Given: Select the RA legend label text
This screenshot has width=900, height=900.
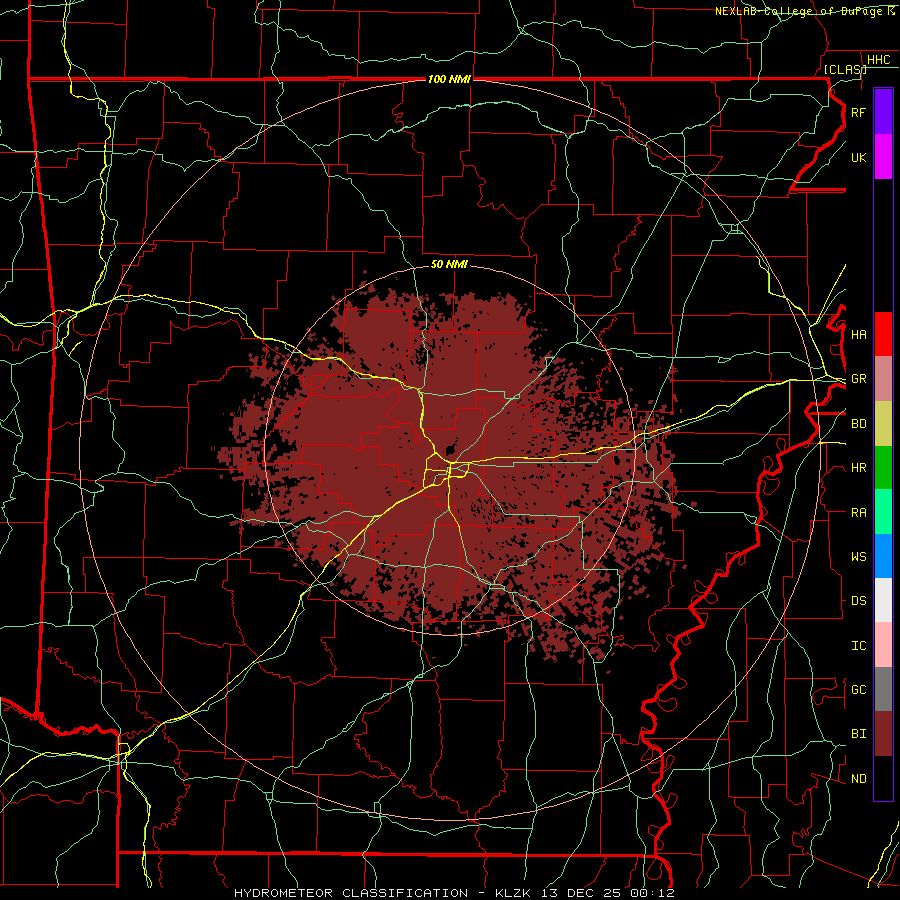Looking at the screenshot, I should pyautogui.click(x=858, y=513).
